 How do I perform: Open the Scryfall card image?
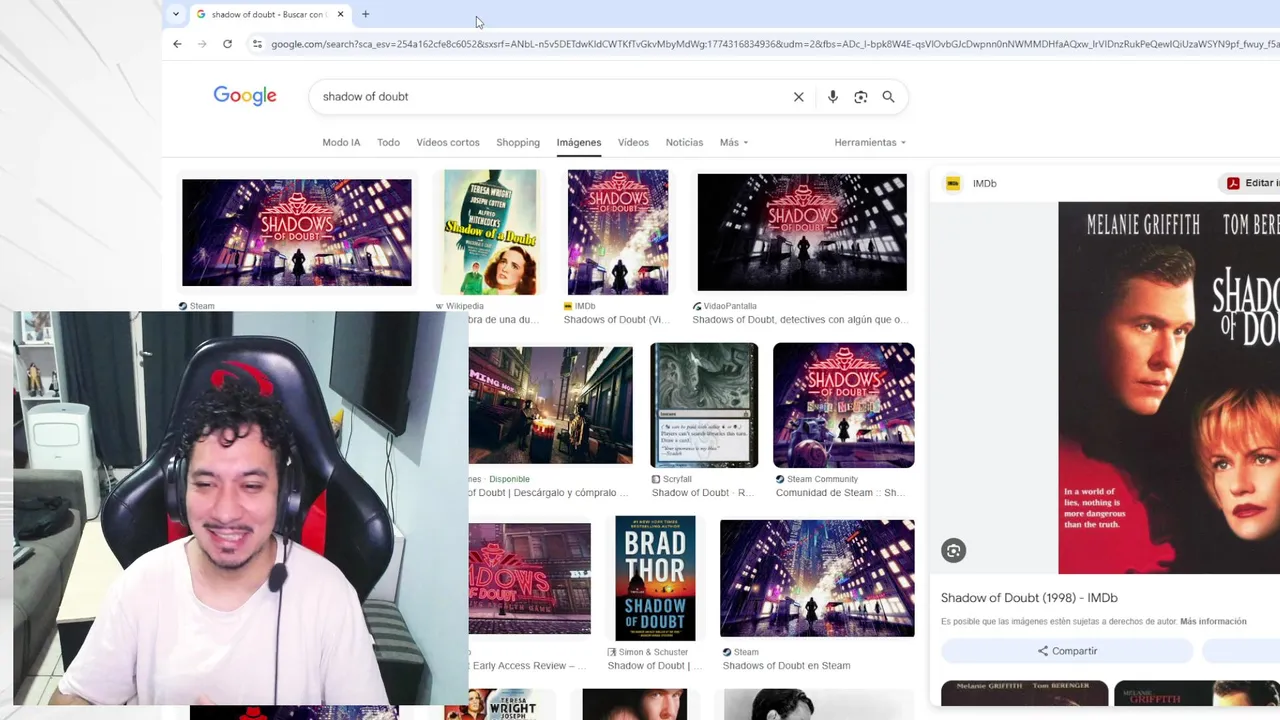(704, 405)
